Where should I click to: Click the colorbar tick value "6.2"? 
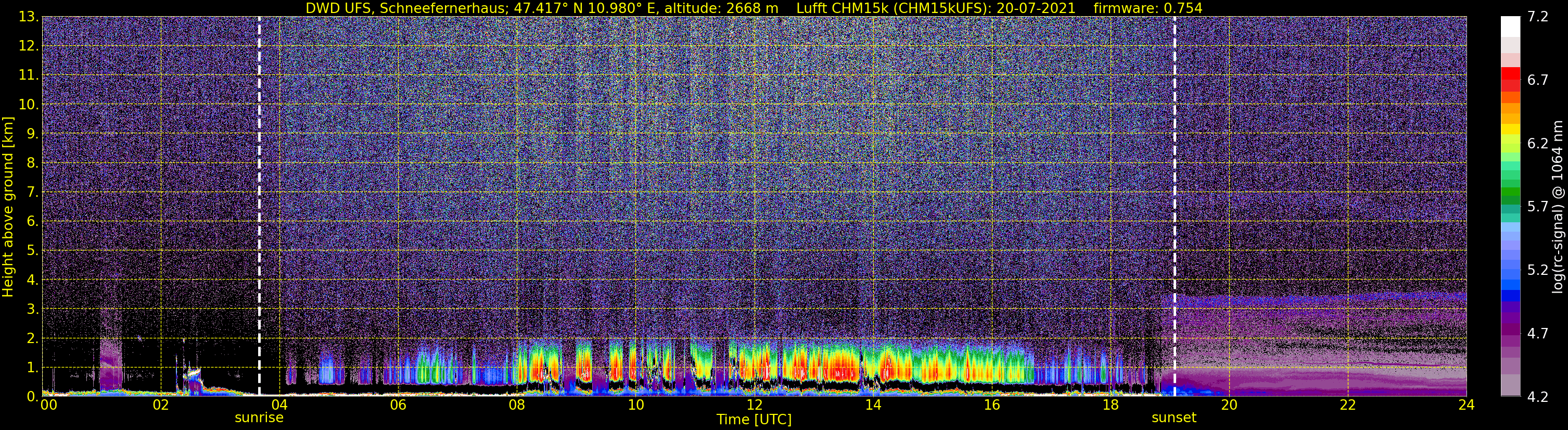pos(1538,144)
